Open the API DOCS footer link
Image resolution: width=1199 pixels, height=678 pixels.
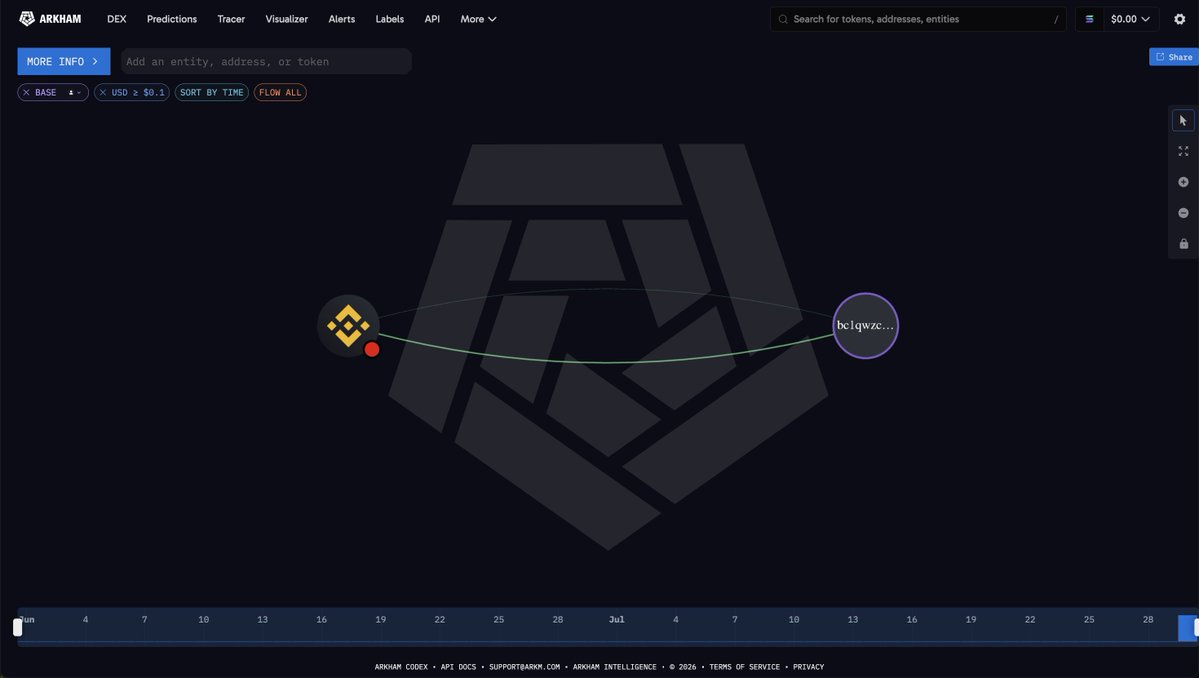[x=458, y=667]
